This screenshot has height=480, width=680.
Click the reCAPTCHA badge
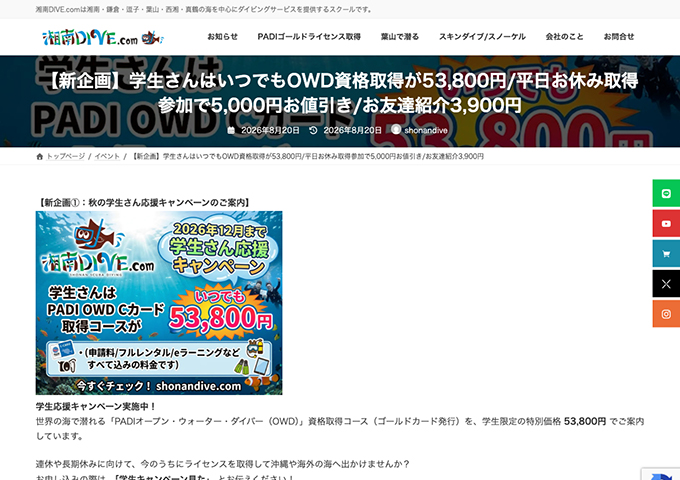[x=661, y=473]
